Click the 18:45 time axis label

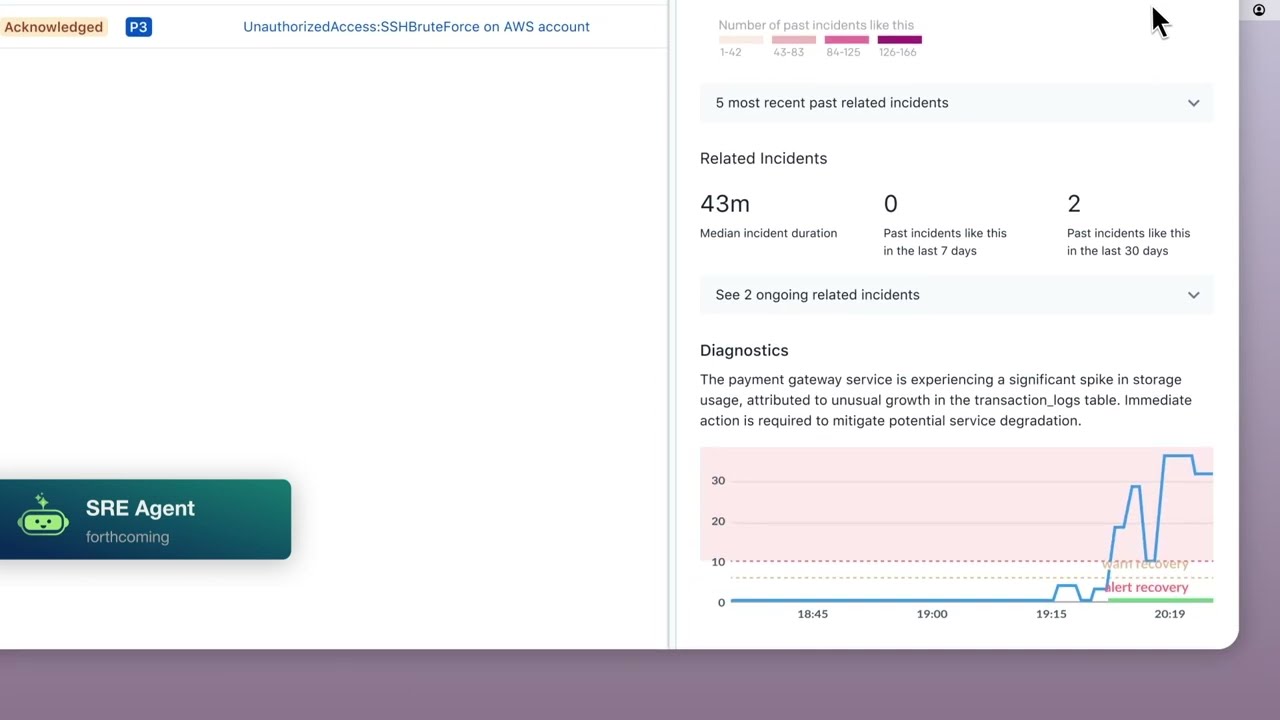(x=812, y=614)
